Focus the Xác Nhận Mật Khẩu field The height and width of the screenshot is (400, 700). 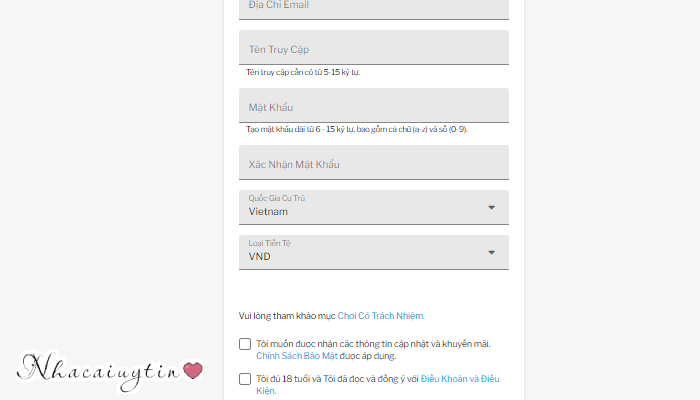[x=374, y=162]
